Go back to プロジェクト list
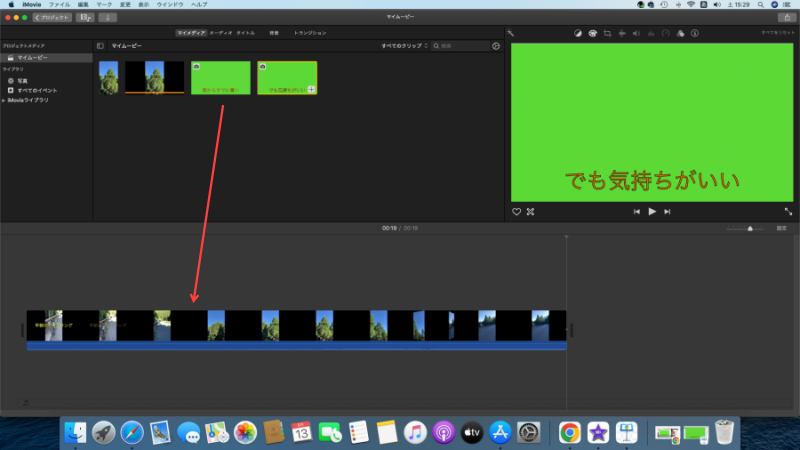Image resolution: width=800 pixels, height=450 pixels. pyautogui.click(x=50, y=17)
